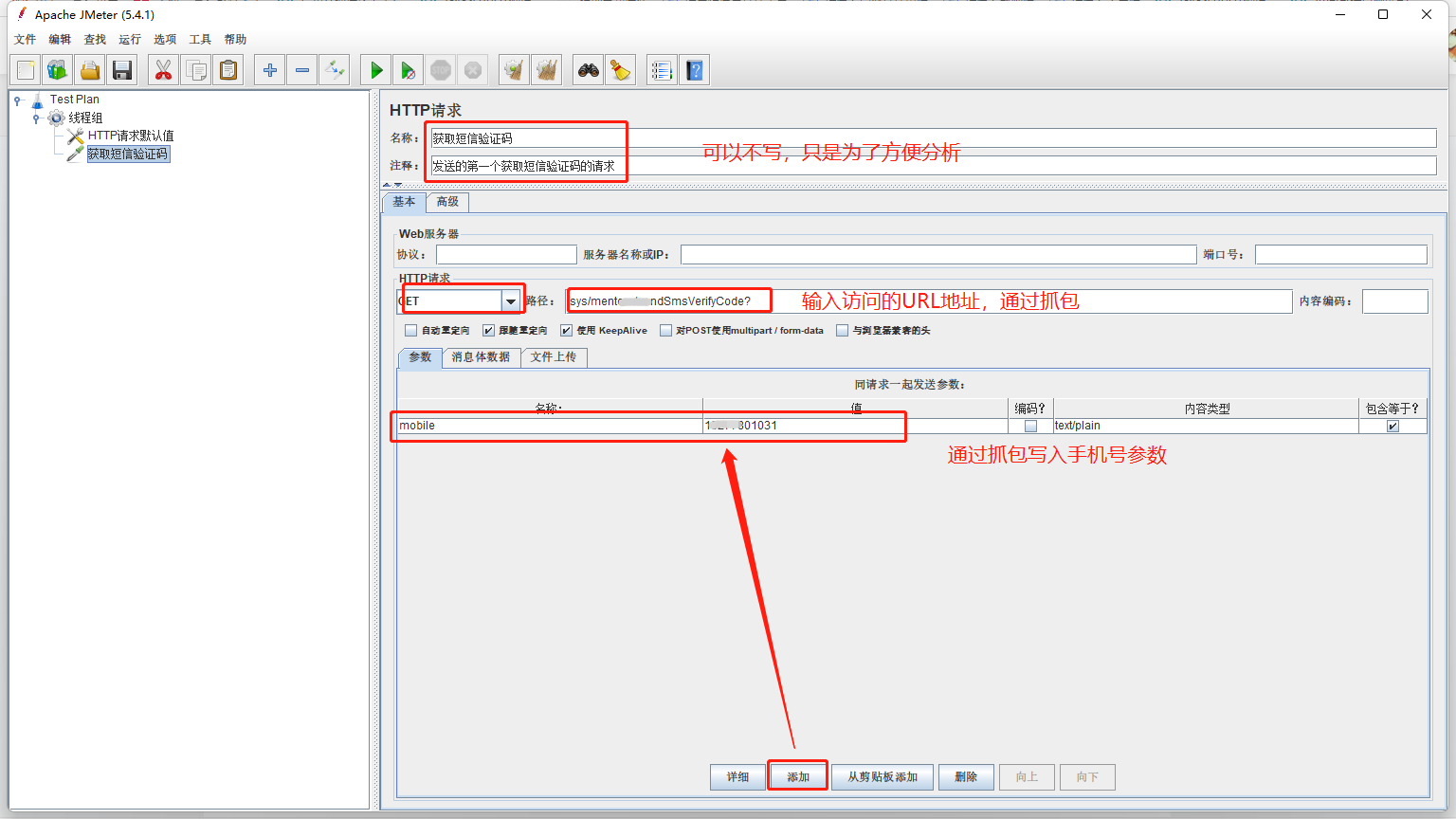This screenshot has height=819, width=1456.
Task: Click the 删除 button
Action: point(966,777)
